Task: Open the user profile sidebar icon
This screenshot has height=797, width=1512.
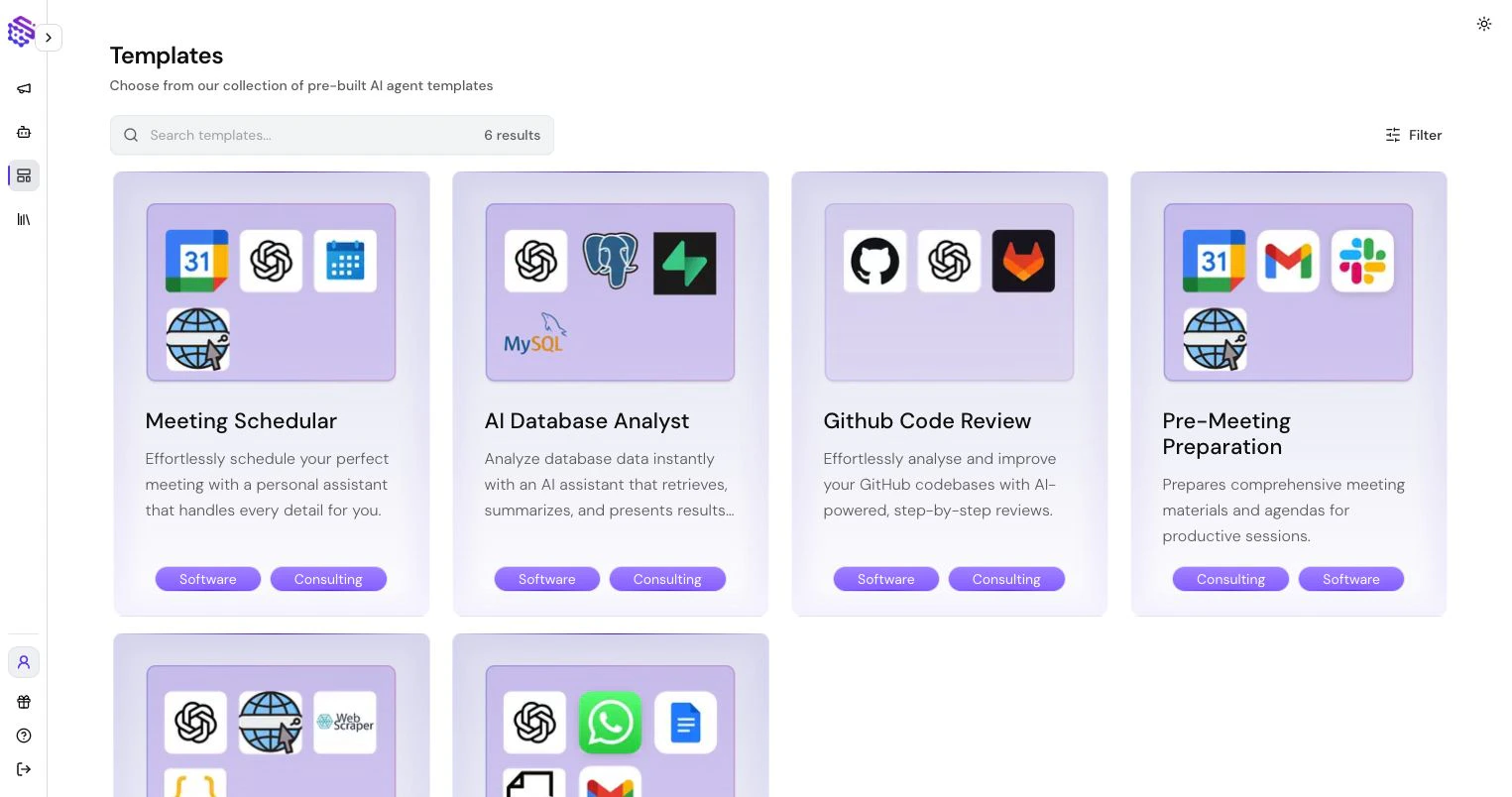Action: (24, 662)
